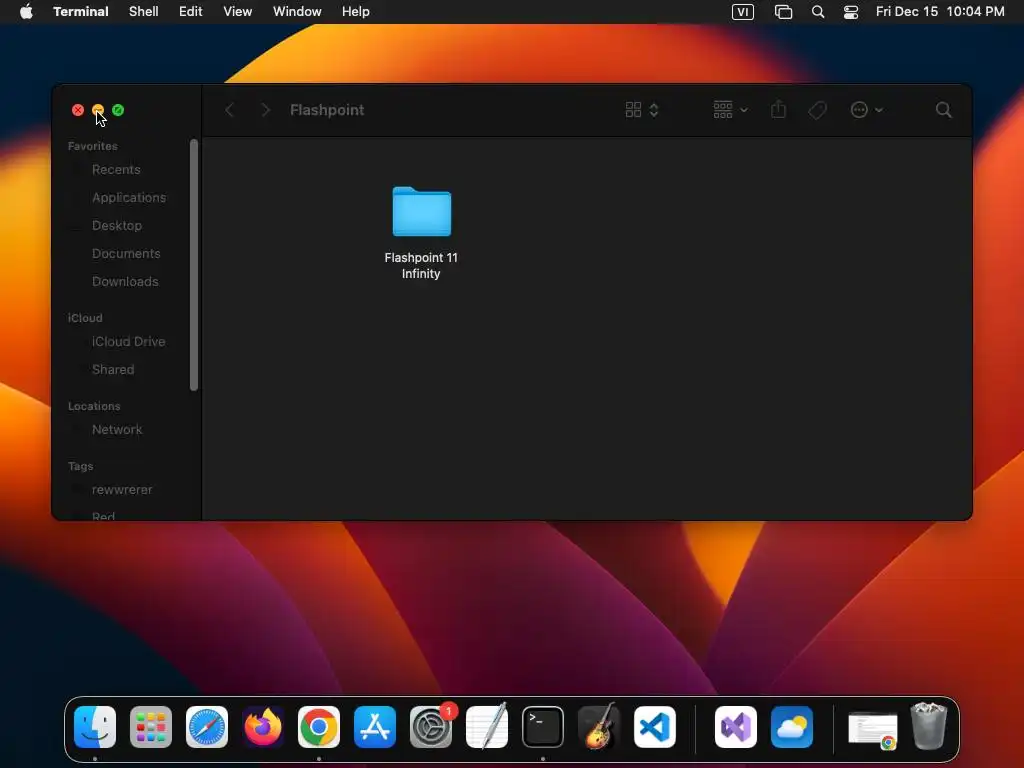1024x768 pixels.
Task: Click the Locations section header
Action: 94,406
